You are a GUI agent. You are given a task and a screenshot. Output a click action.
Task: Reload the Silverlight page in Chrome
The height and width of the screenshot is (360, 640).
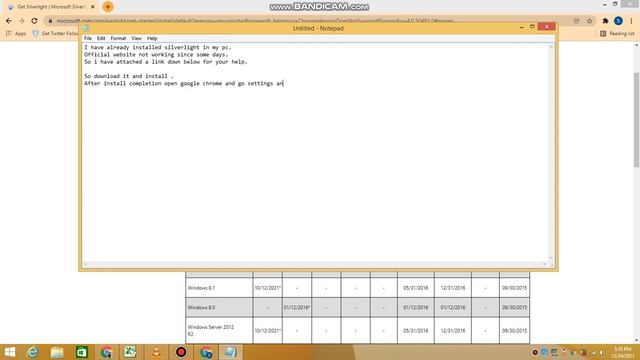tap(34, 21)
